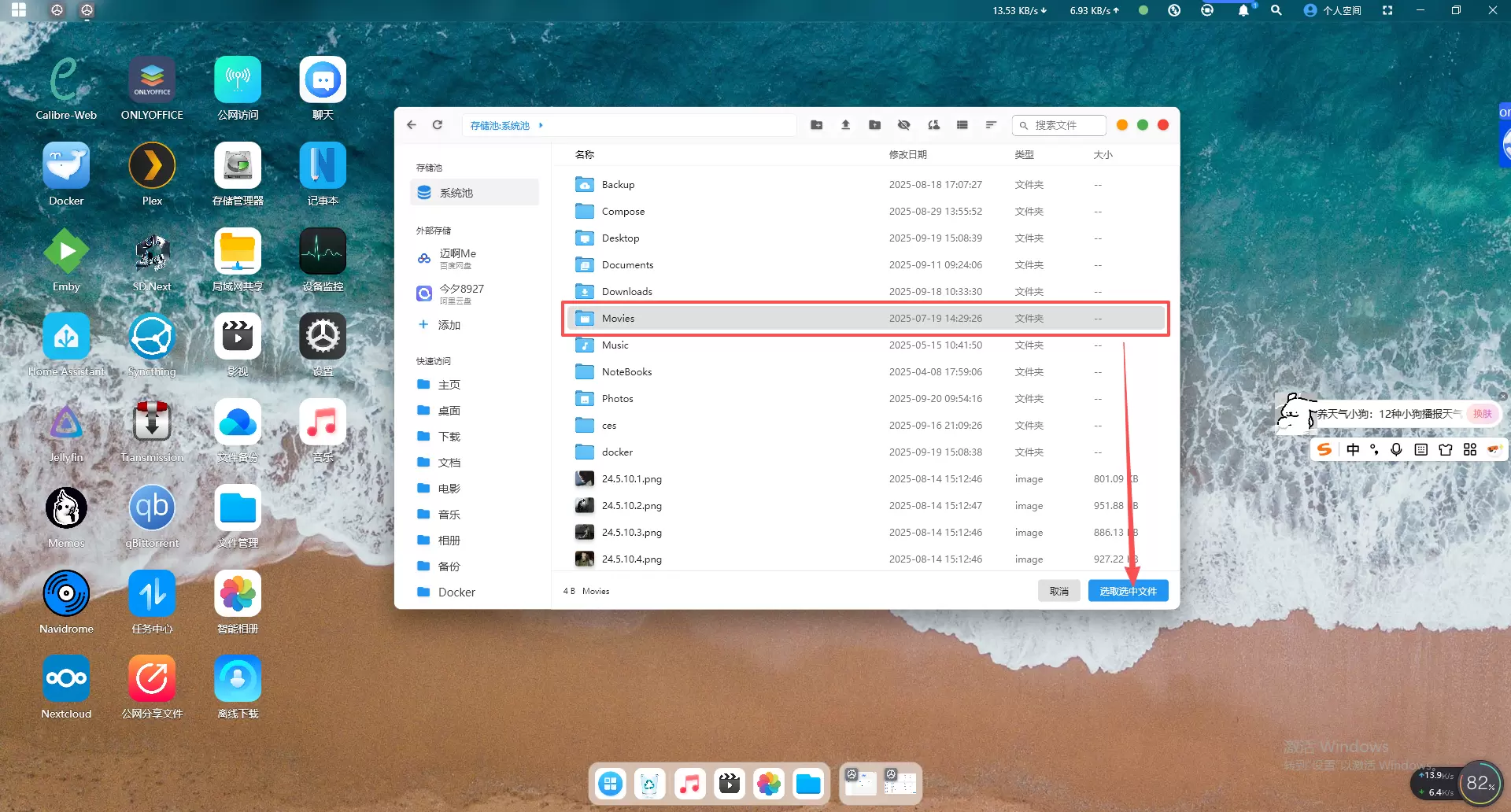Click the 选取选中文件 button

1128,591
